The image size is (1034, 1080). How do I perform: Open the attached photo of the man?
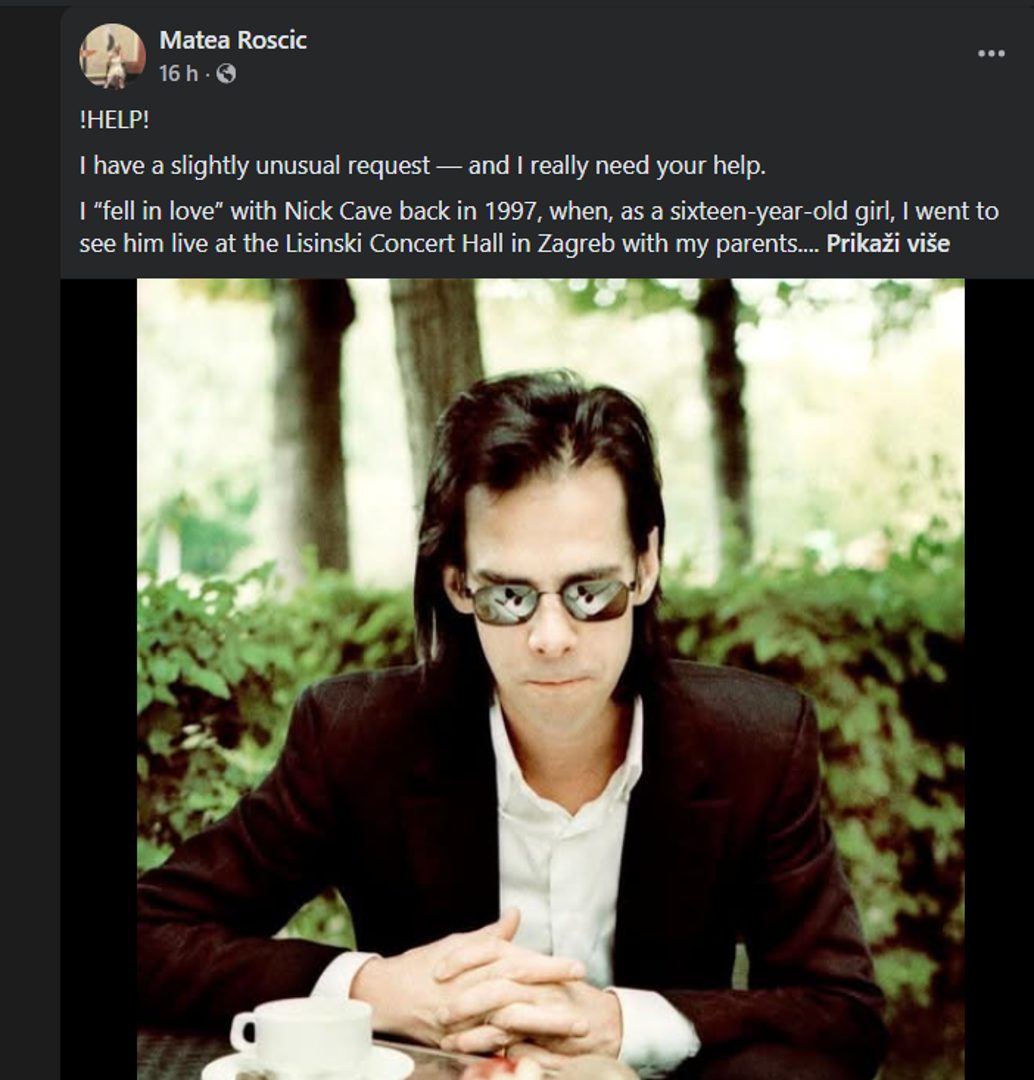[550, 679]
